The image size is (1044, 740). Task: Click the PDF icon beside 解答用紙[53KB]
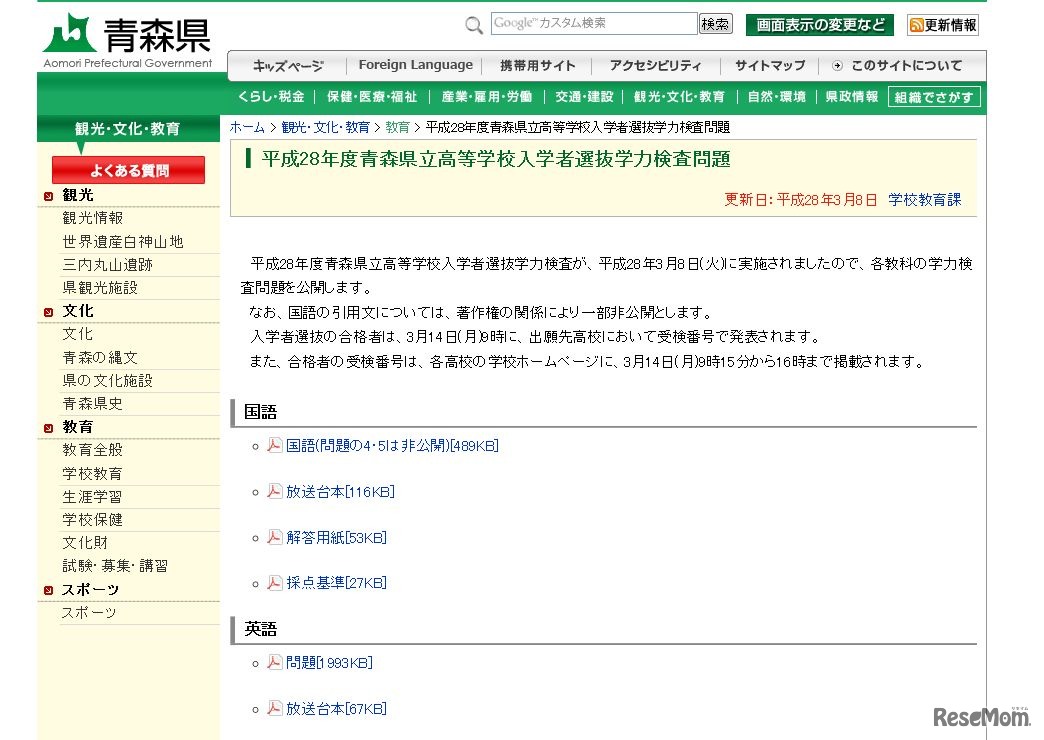[x=274, y=537]
